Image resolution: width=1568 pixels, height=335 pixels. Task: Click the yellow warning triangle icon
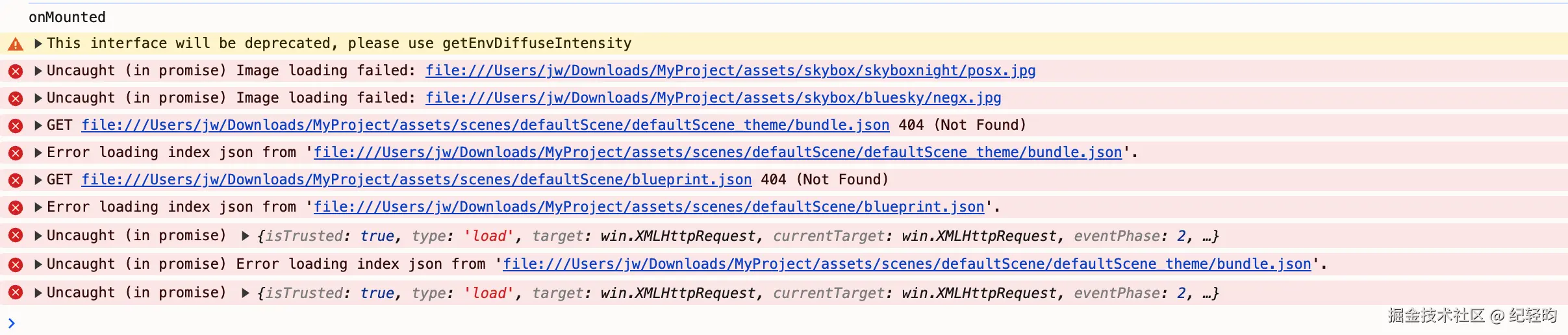16,44
